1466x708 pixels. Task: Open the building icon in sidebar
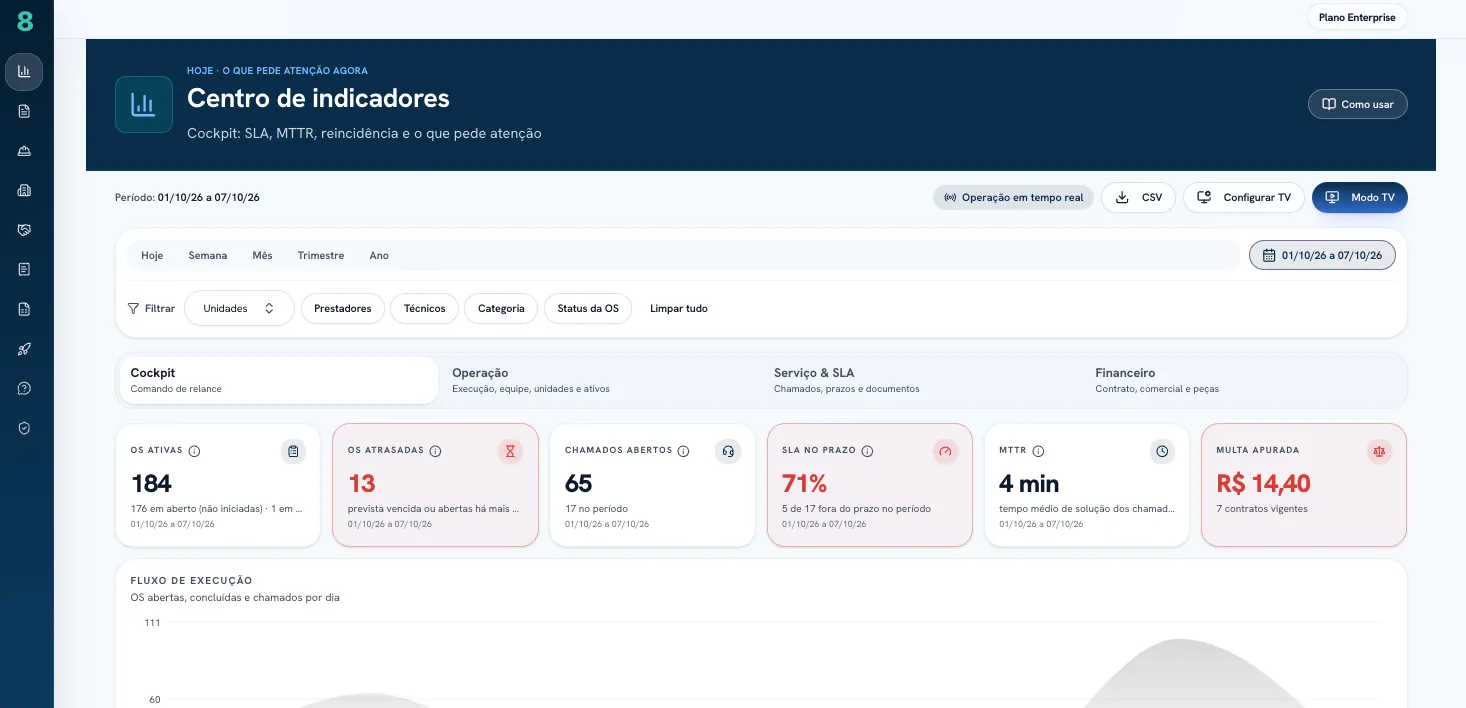click(24, 190)
